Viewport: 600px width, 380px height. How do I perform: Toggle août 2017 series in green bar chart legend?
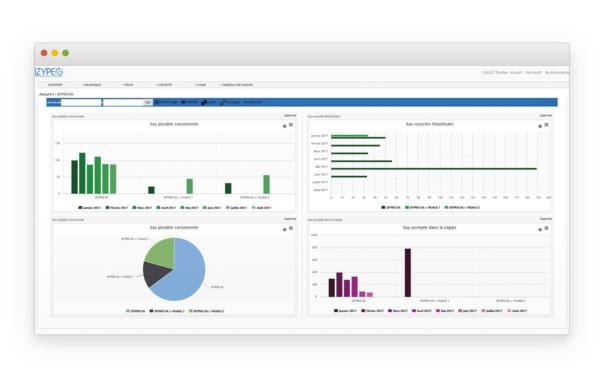[262, 207]
